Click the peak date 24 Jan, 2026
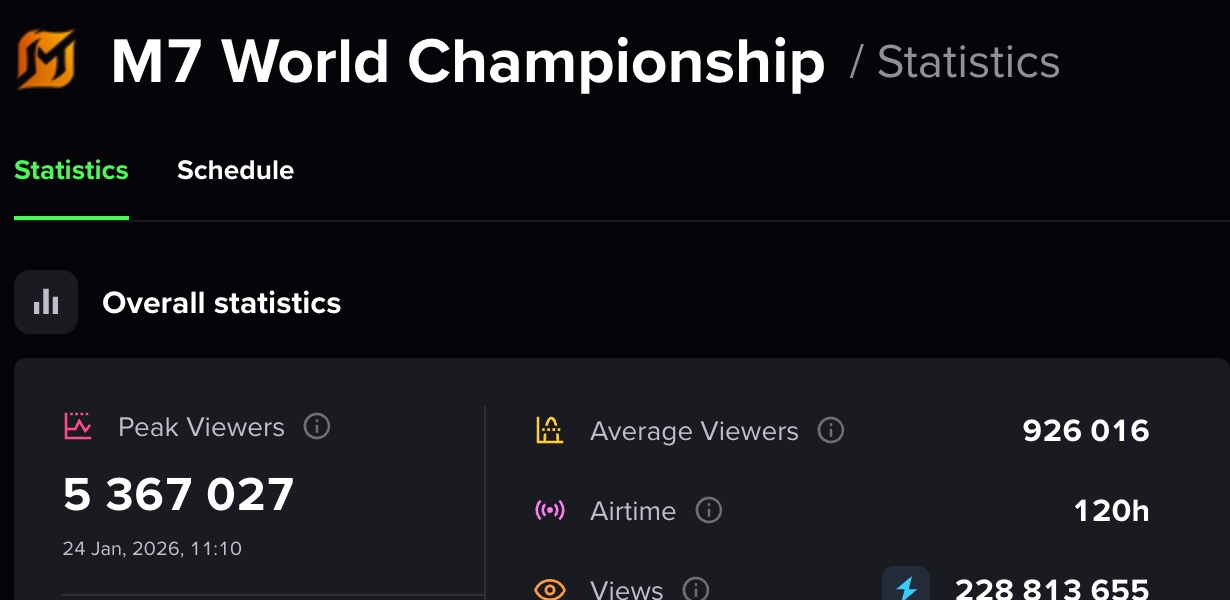1230x600 pixels. [x=152, y=549]
